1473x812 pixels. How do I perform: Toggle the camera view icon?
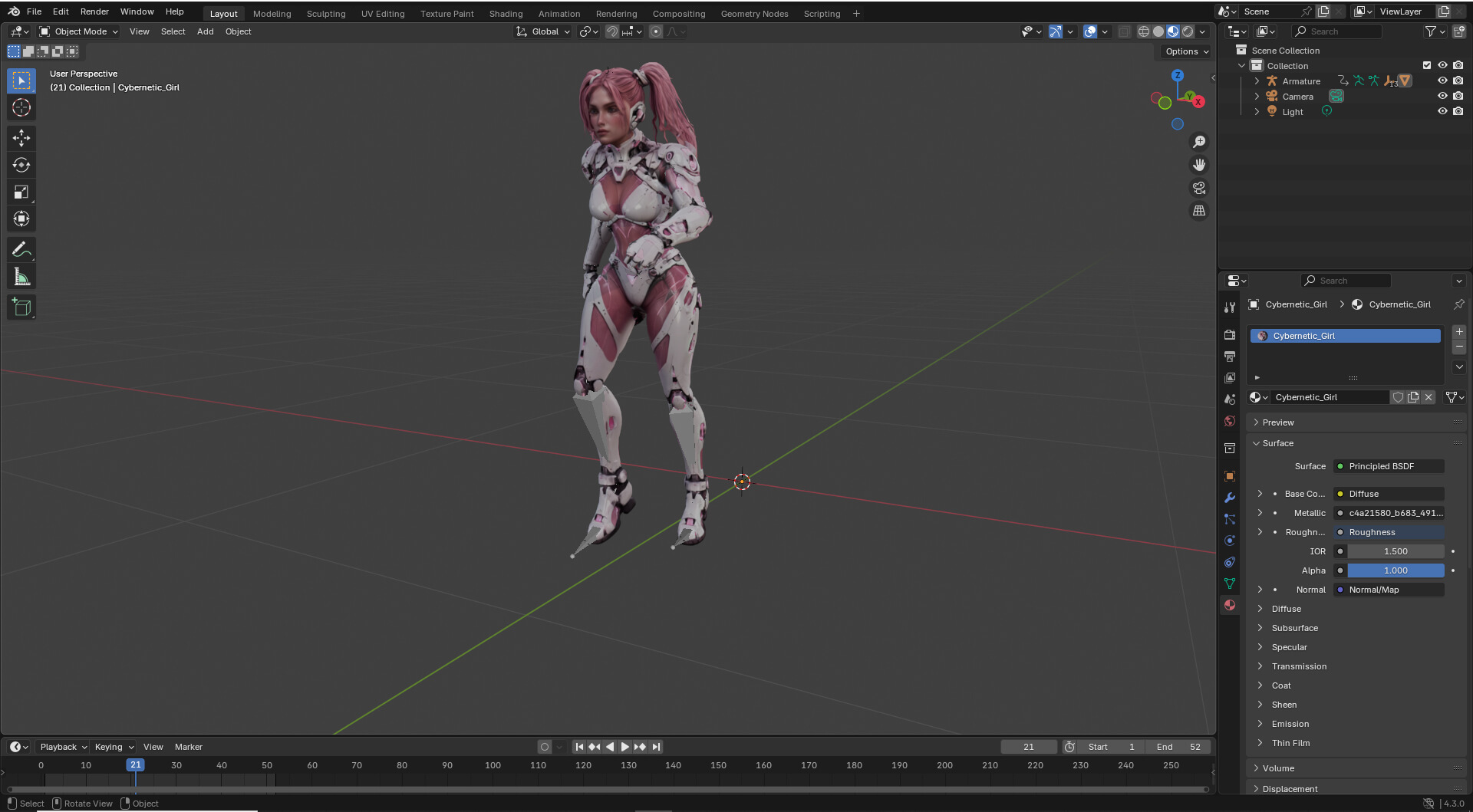coord(1199,188)
